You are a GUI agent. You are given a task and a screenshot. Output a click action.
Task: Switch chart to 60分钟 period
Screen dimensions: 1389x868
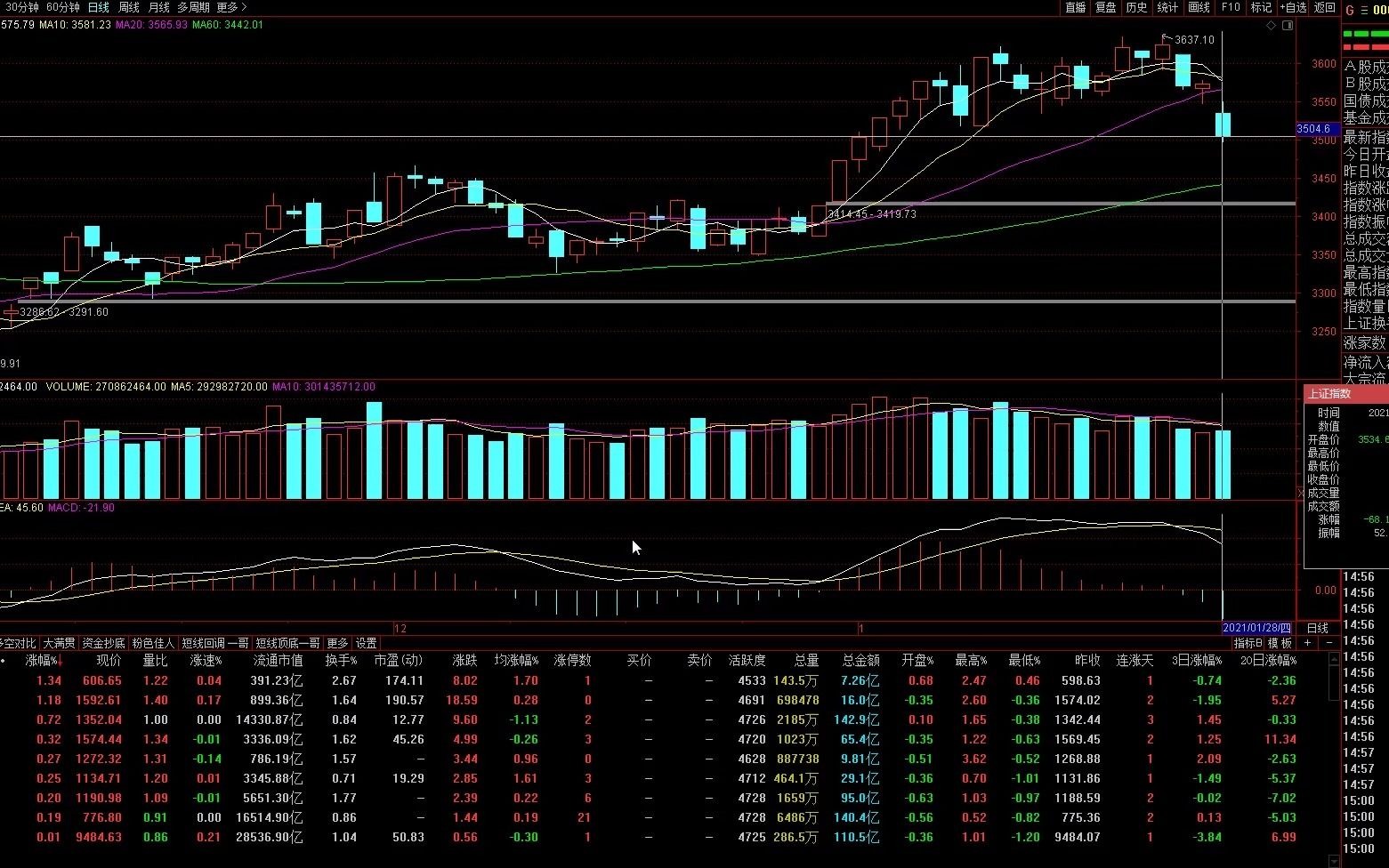coord(62,7)
